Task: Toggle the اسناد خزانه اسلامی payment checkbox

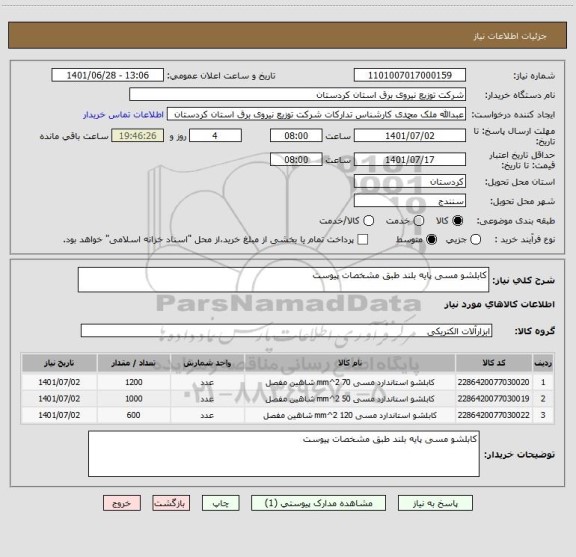Action: (363, 240)
